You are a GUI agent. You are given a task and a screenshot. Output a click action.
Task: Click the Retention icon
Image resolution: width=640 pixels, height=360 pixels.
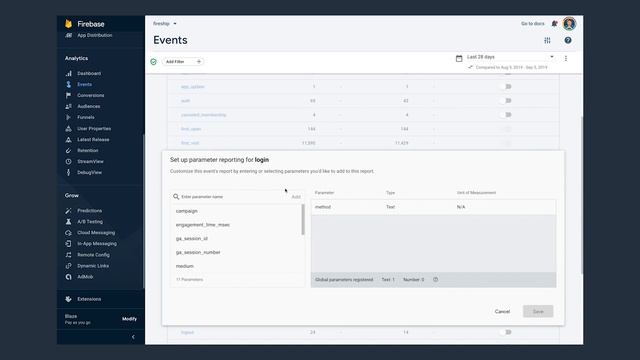69,151
